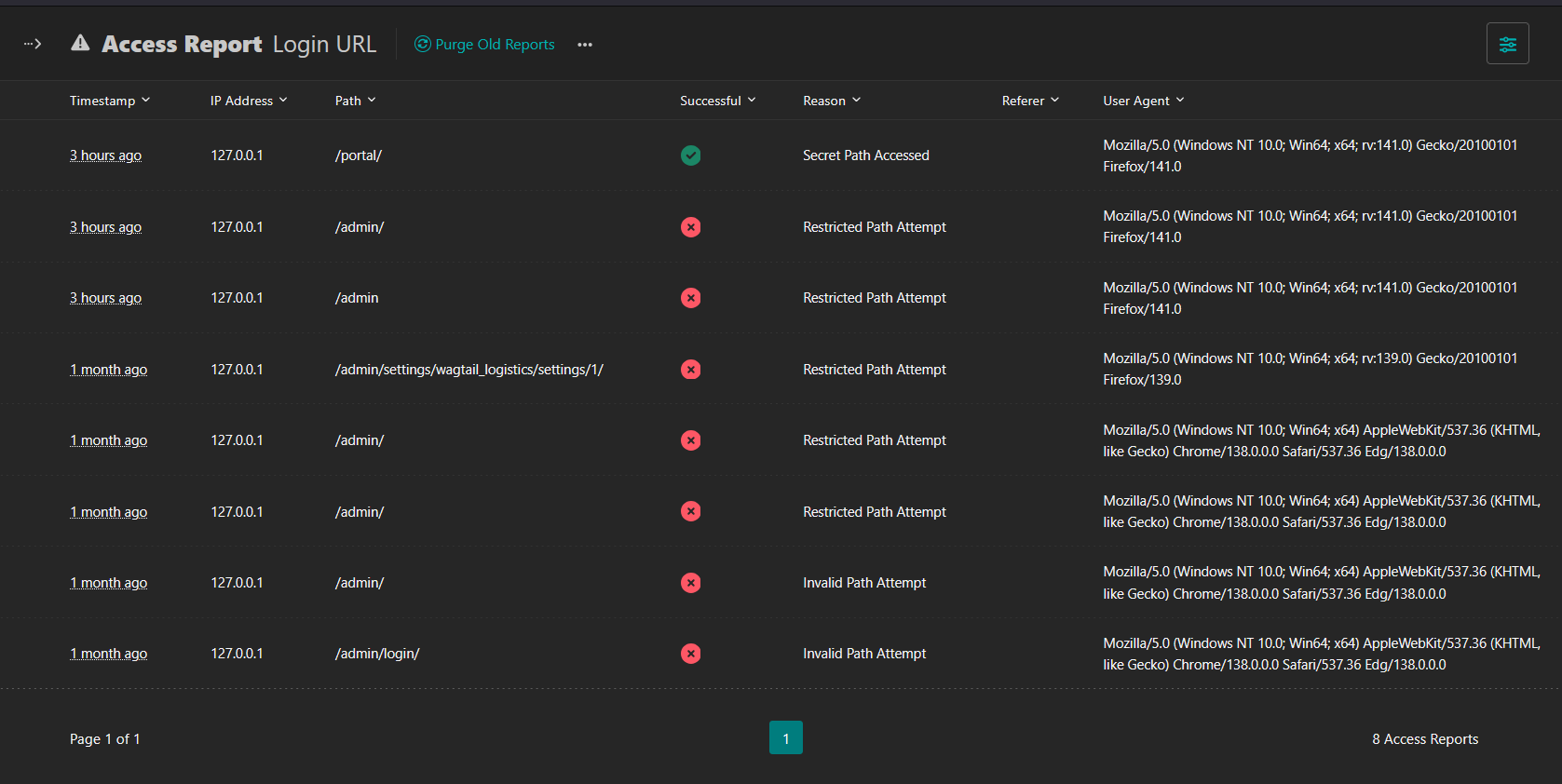
Task: Open the Path column sort dropdown
Action: 355,101
